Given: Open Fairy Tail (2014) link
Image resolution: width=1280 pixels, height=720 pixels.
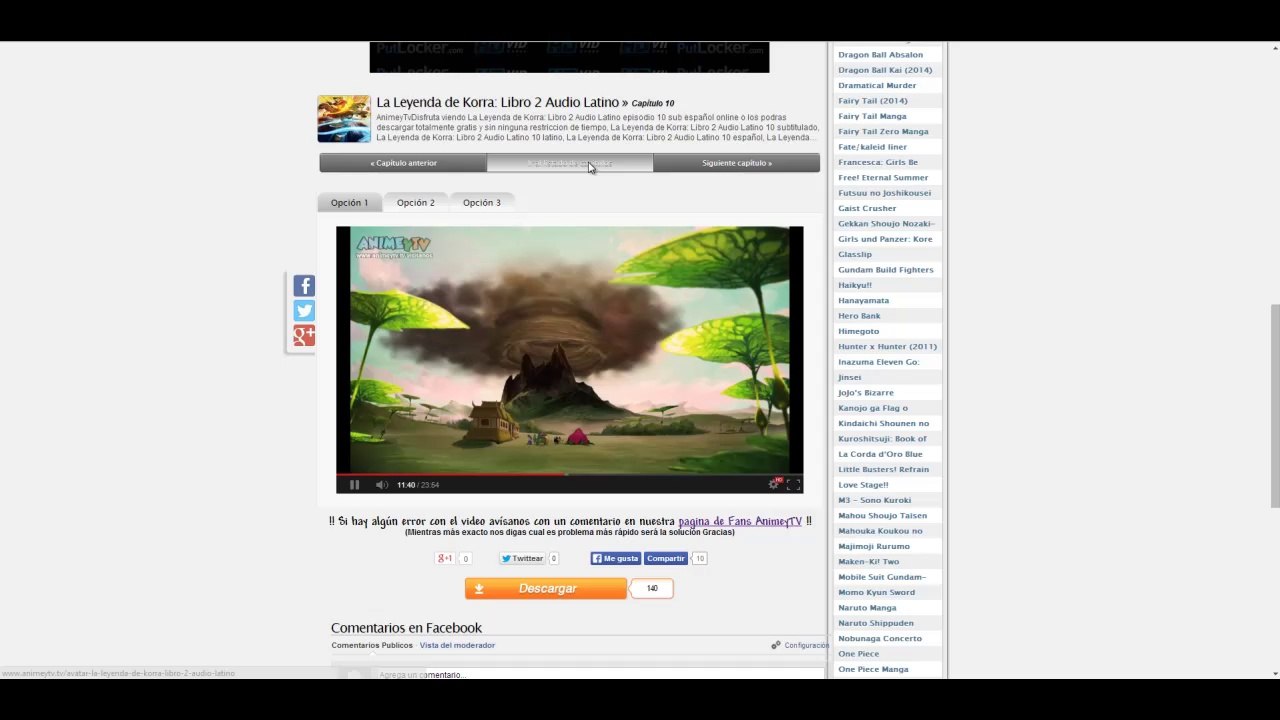Looking at the screenshot, I should 873,101.
